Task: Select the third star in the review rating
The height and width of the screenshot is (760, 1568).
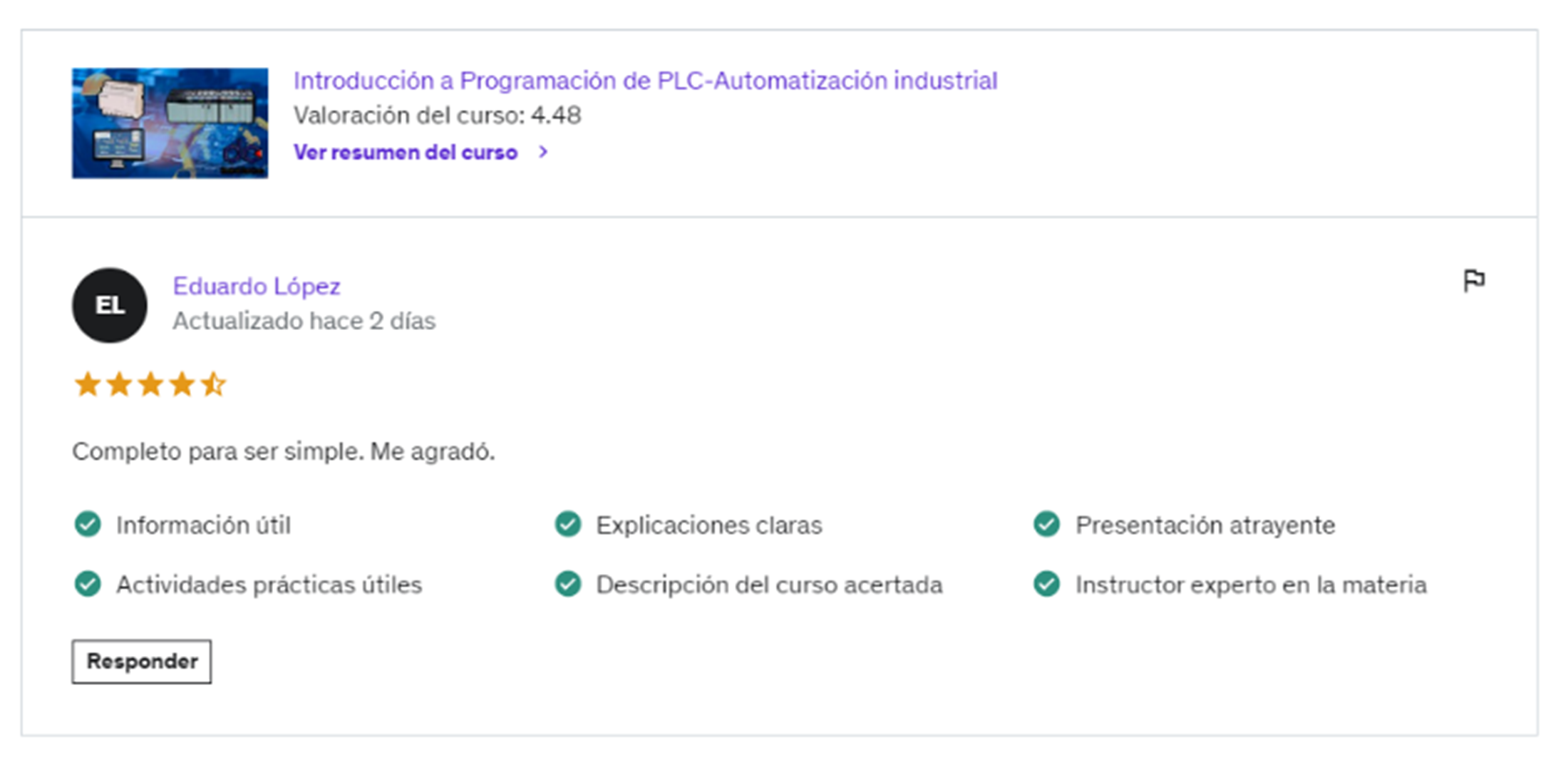Action: (x=150, y=384)
